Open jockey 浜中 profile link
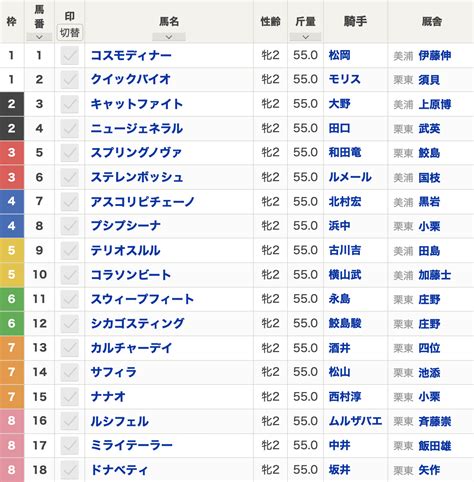The height and width of the screenshot is (482, 474). pos(339,226)
